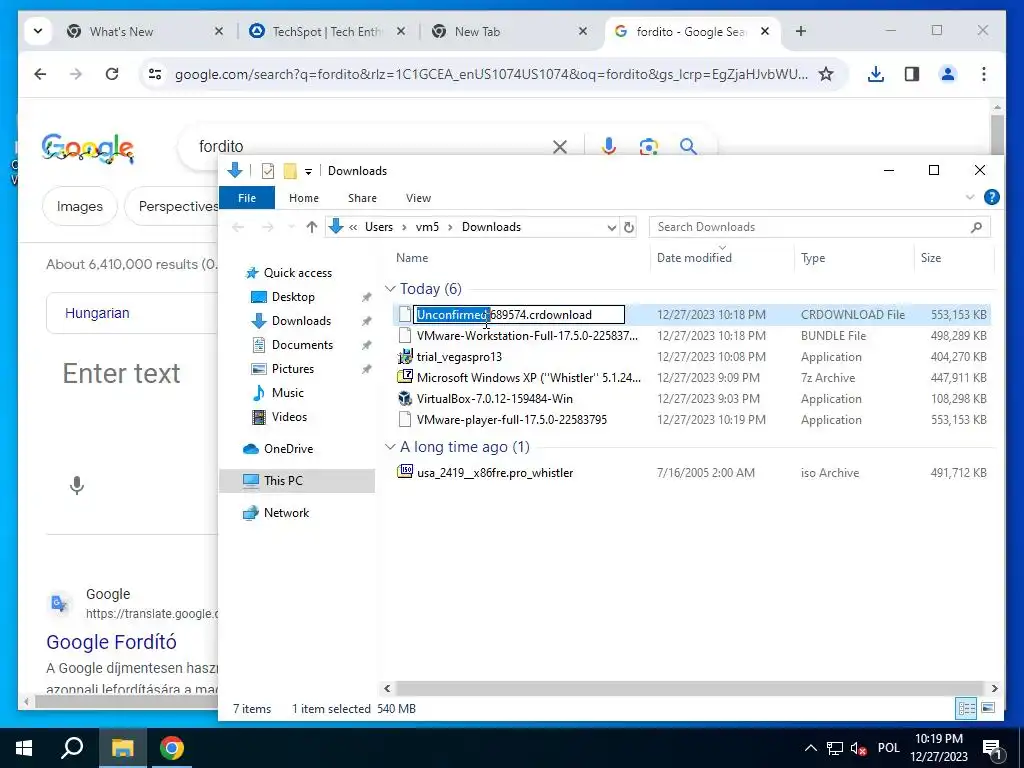Select usa_2419__x86fre.pro_whistler iso file
Image resolution: width=1024 pixels, height=768 pixels.
point(494,473)
